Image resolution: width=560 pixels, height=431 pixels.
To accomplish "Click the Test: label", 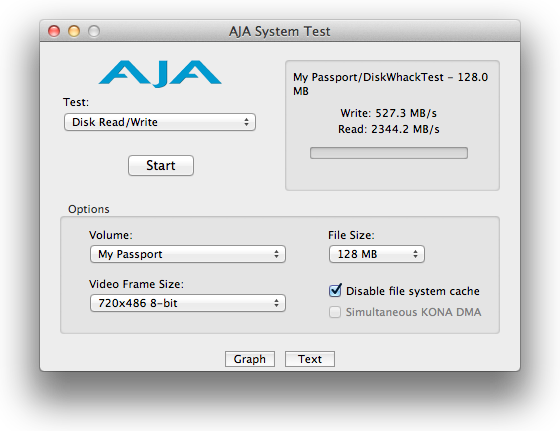I will pos(76,102).
